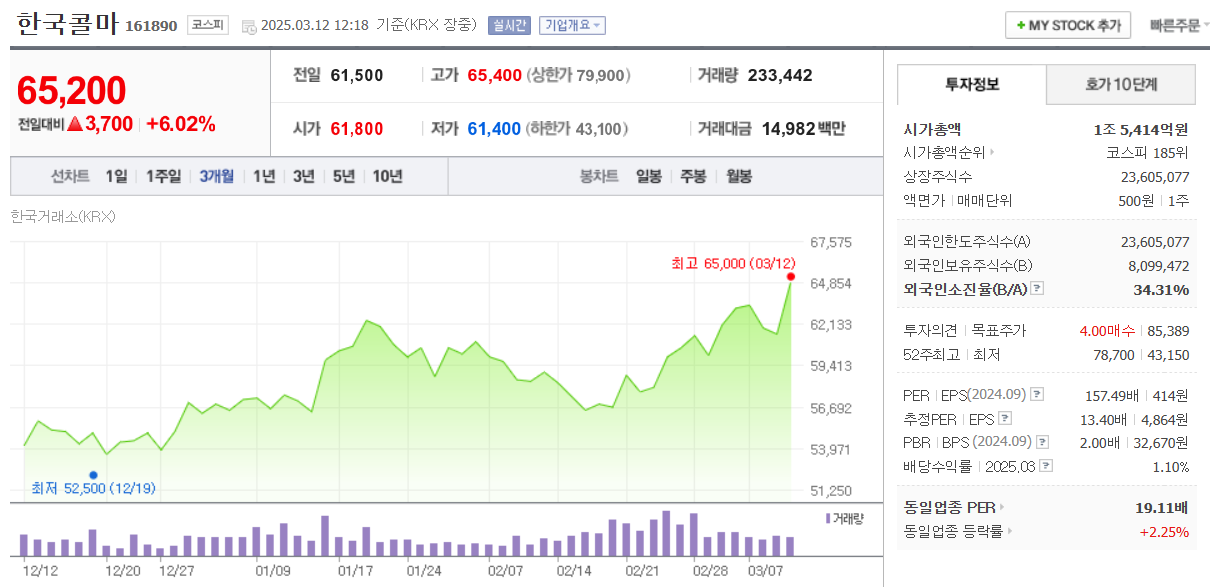Select the 1년 line chart period
This screenshot has height=587, width=1217.
point(264,176)
